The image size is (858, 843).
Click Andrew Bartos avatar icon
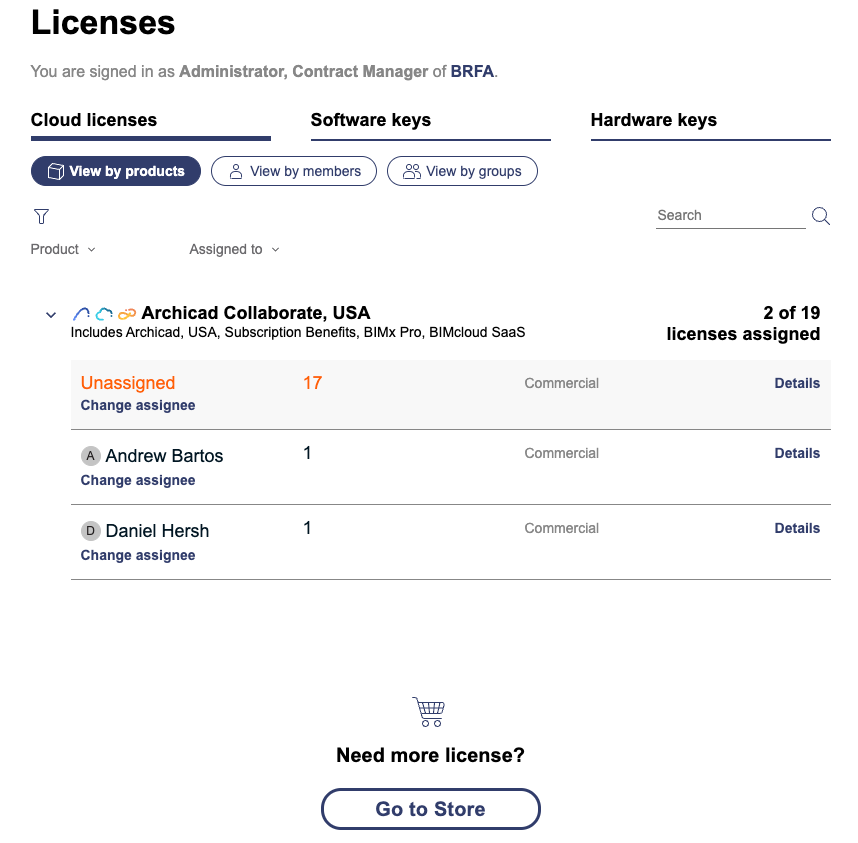[91, 456]
